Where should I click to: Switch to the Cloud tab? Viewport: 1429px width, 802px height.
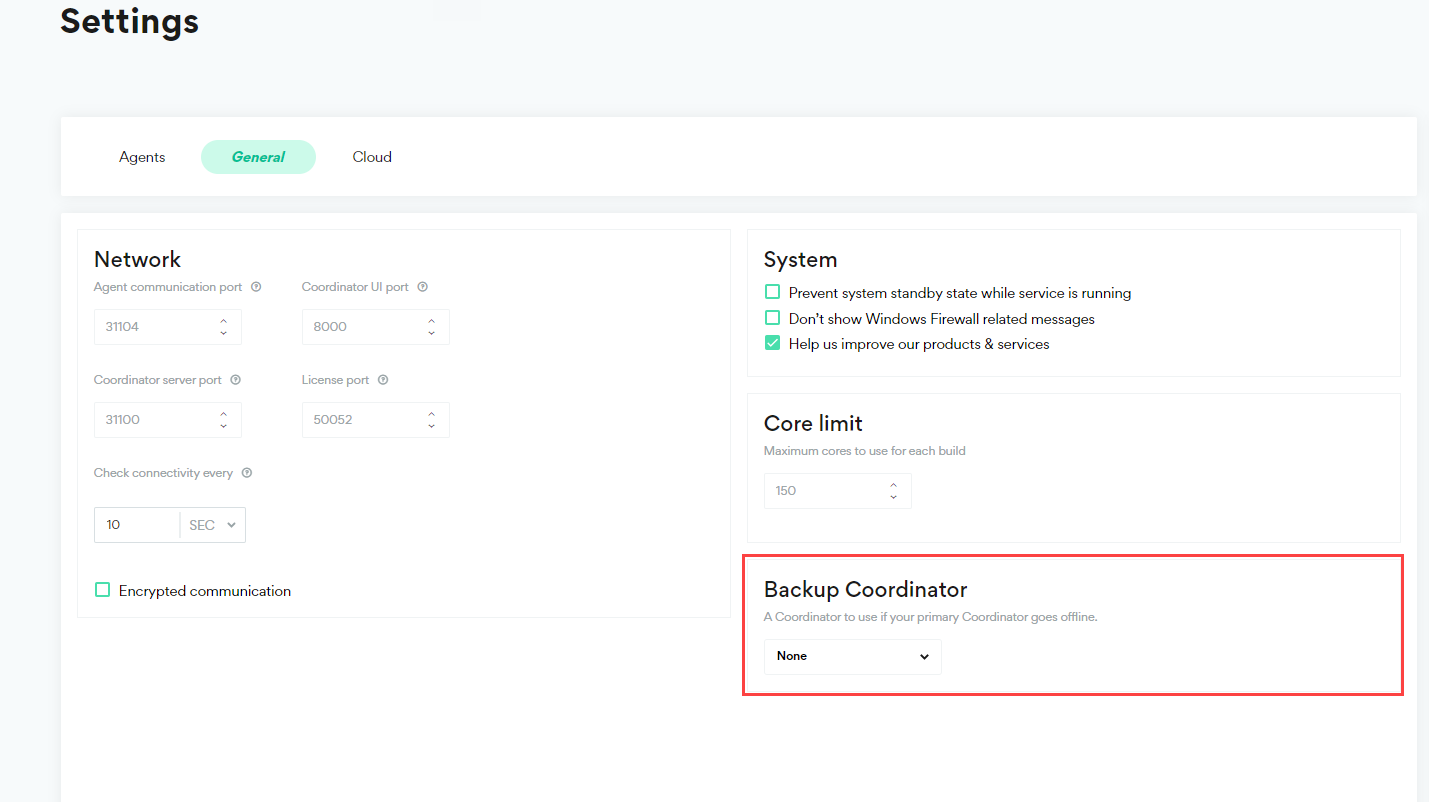(x=372, y=157)
